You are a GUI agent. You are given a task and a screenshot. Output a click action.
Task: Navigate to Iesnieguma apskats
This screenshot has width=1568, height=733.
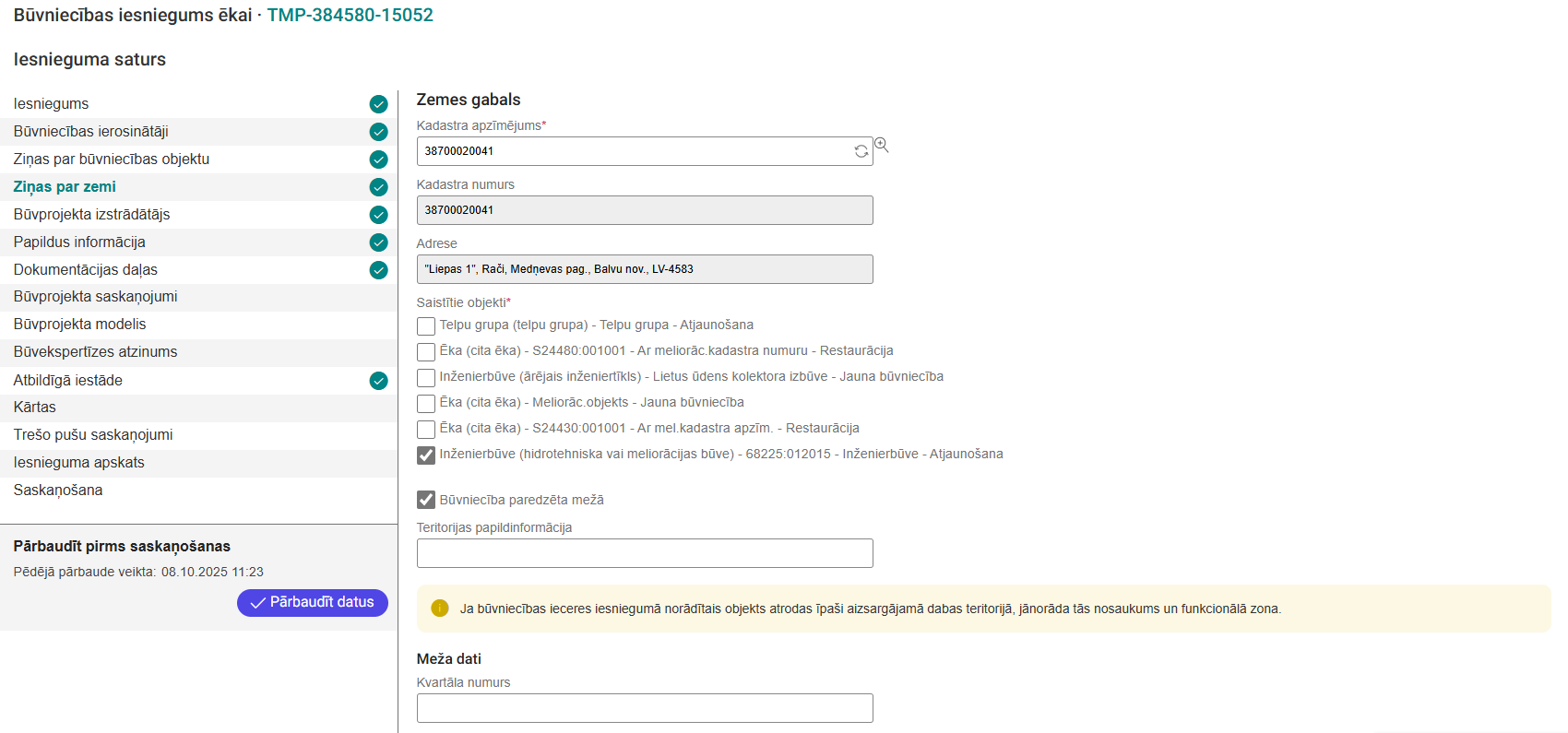[x=79, y=463]
